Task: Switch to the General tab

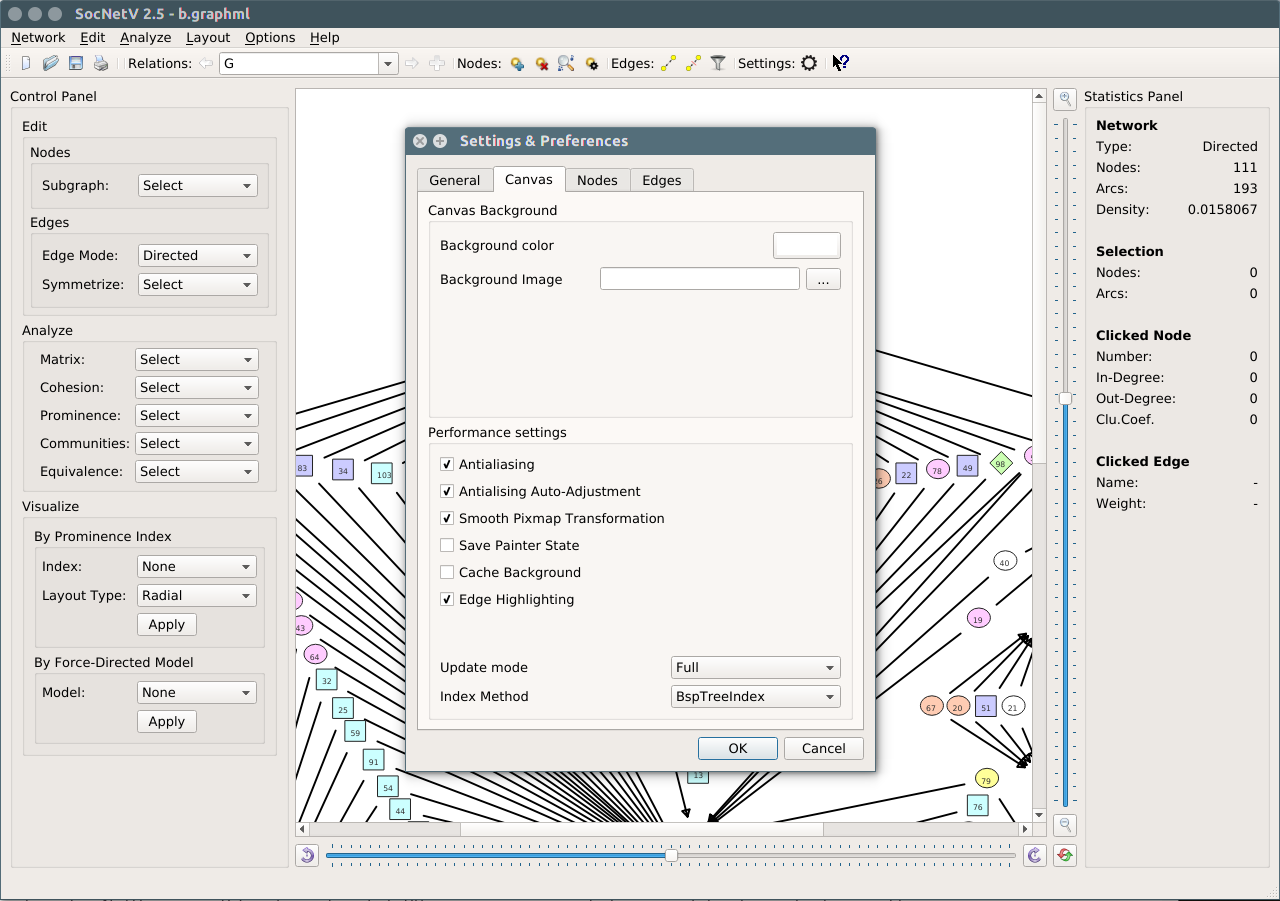Action: tap(455, 180)
